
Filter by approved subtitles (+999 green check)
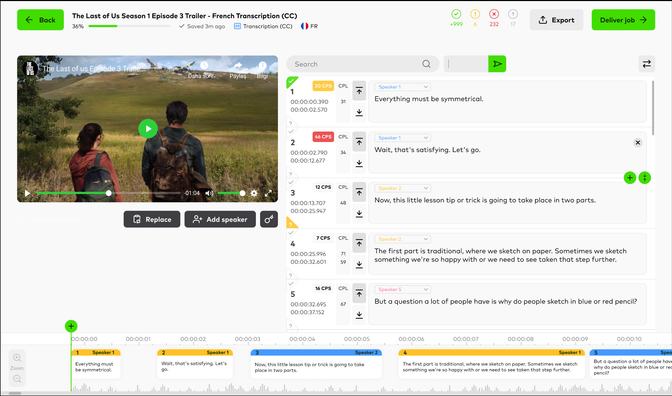456,18
